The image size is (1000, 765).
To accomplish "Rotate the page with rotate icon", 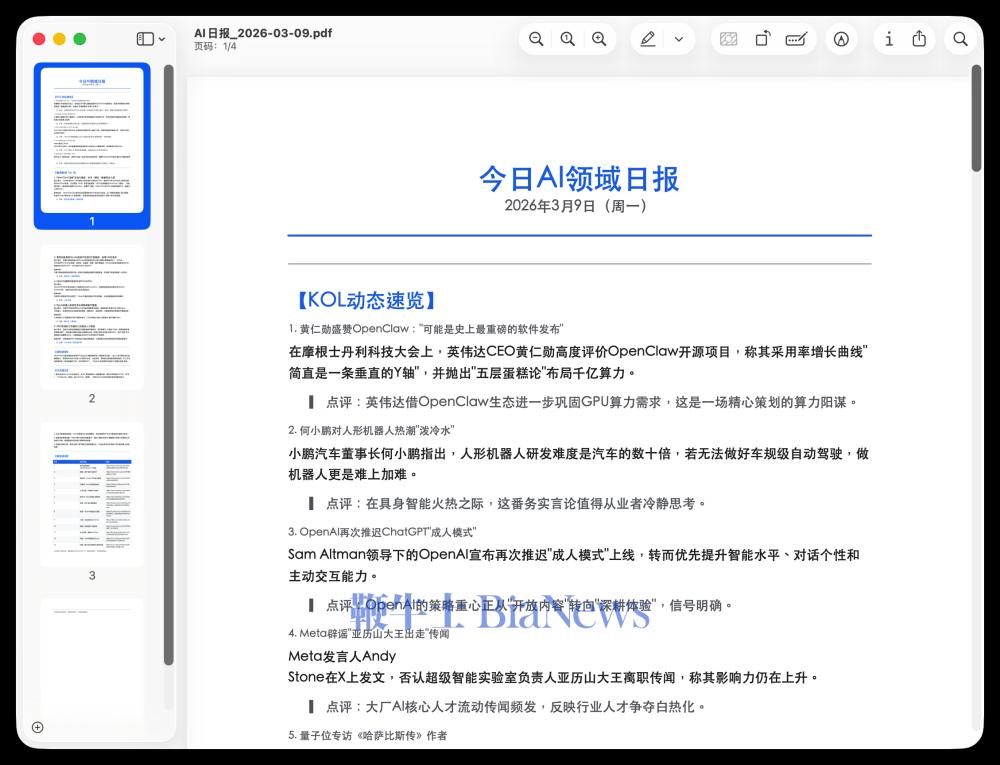I will [762, 39].
